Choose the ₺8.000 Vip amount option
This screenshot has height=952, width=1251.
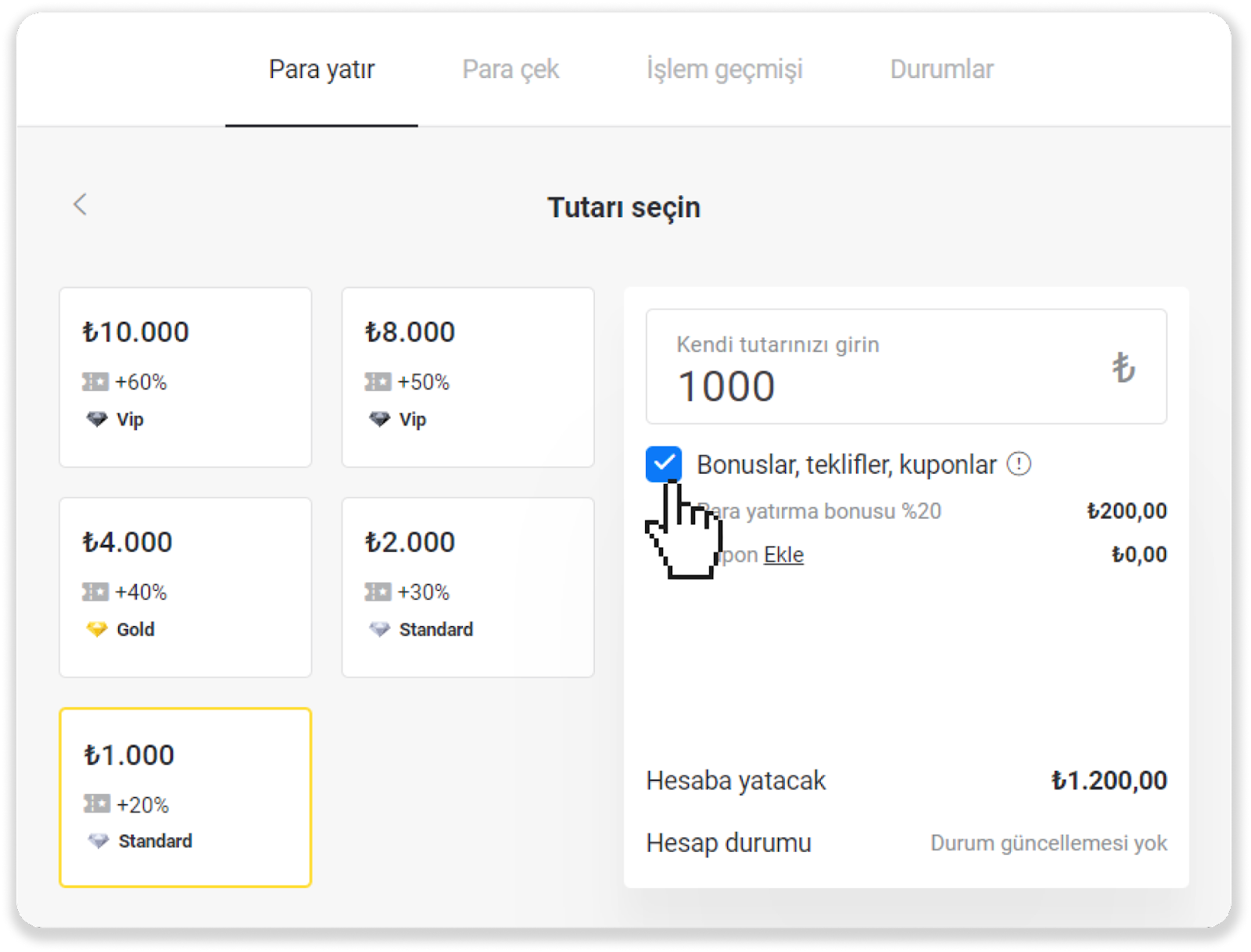pyautogui.click(x=468, y=377)
